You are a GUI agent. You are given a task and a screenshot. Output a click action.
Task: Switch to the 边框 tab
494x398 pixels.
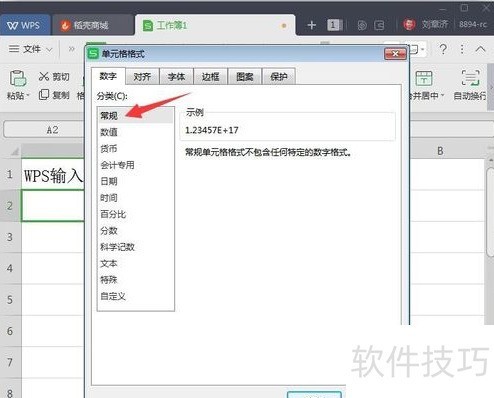point(210,77)
